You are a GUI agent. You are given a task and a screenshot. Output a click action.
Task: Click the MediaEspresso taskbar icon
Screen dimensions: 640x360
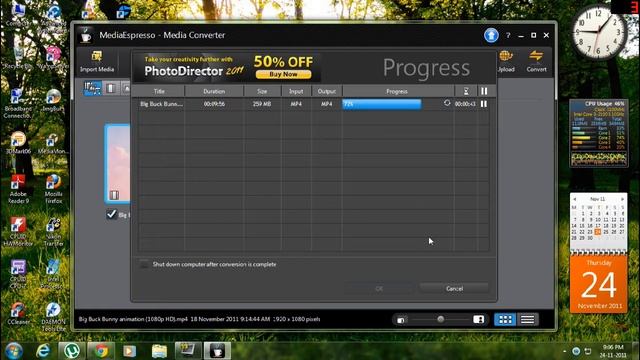pos(217,351)
